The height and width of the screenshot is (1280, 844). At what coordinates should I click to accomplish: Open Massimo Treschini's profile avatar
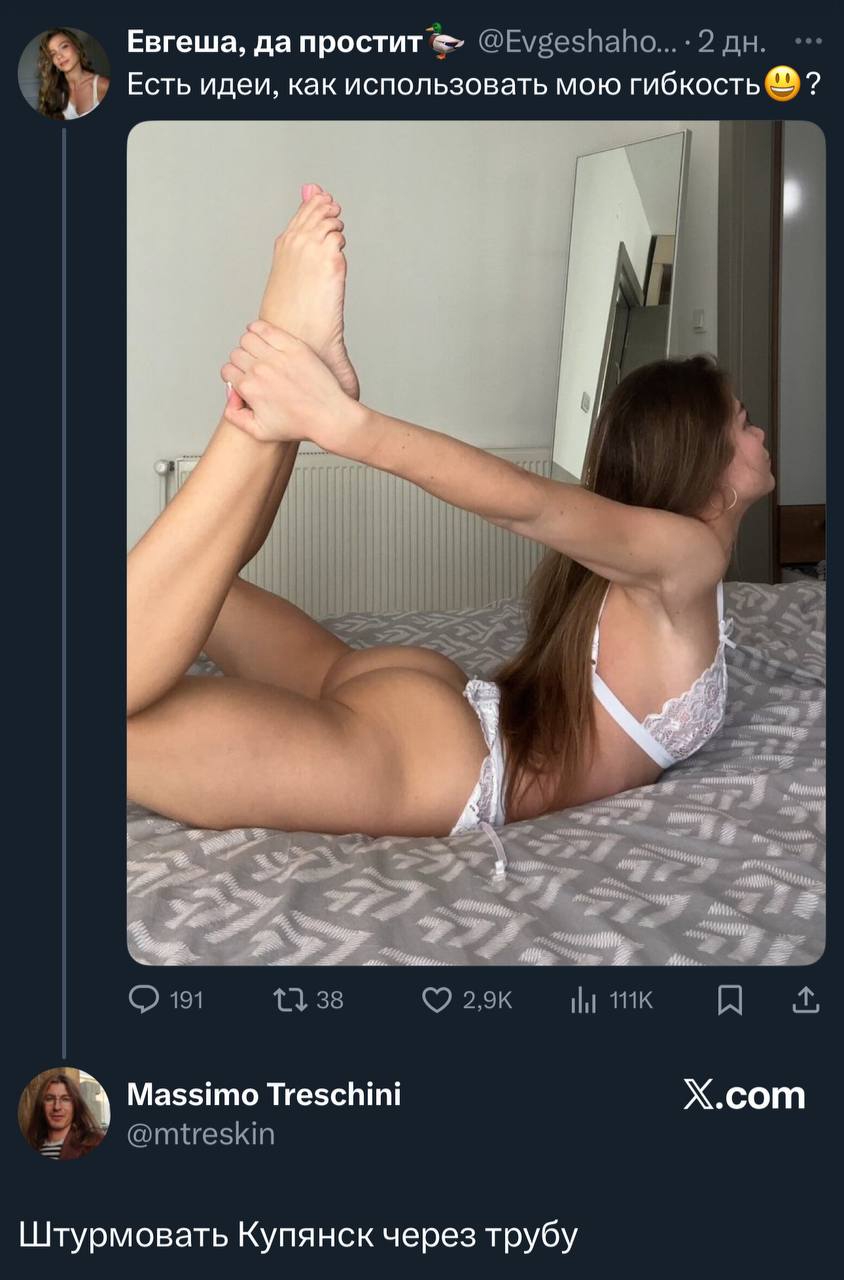coord(64,1113)
